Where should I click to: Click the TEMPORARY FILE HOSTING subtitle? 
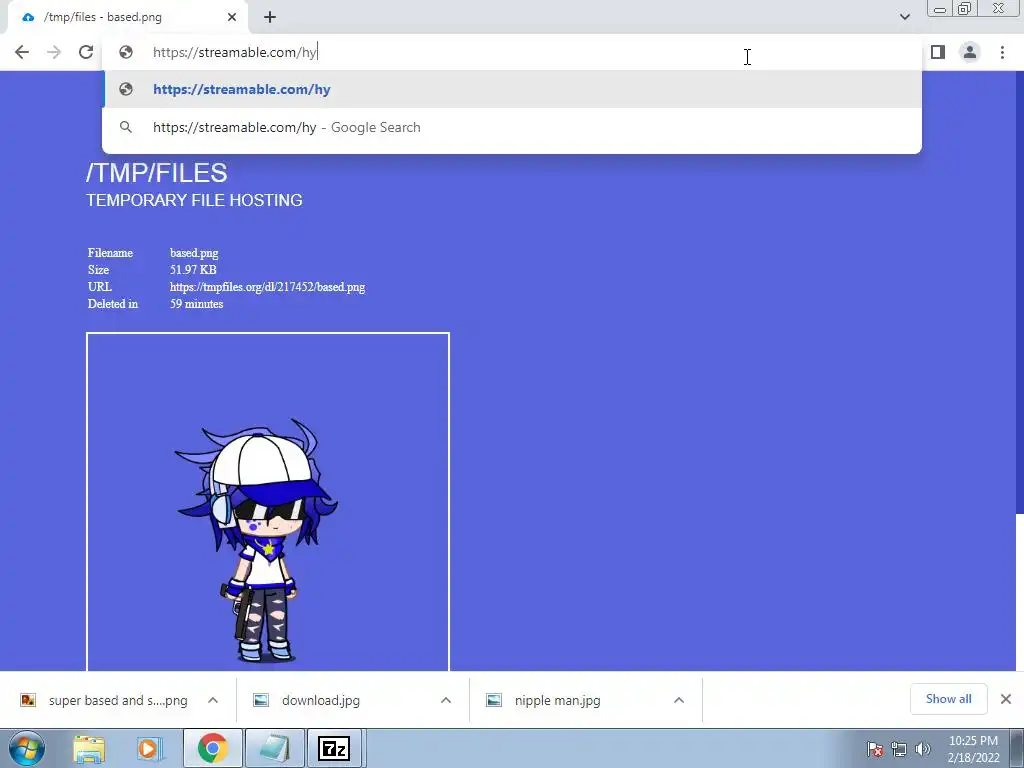coord(194,200)
